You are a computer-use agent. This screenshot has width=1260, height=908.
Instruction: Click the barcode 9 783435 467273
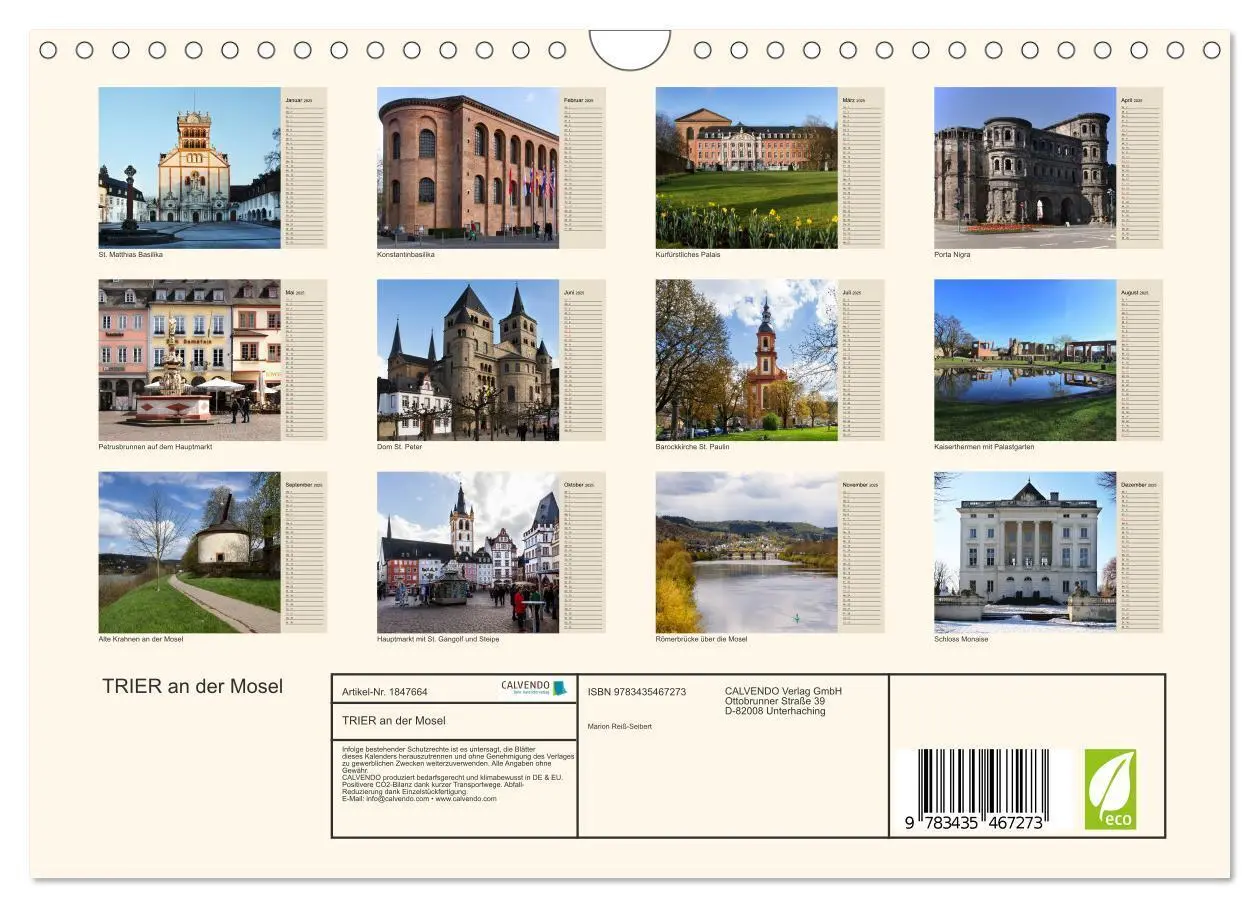(x=975, y=791)
